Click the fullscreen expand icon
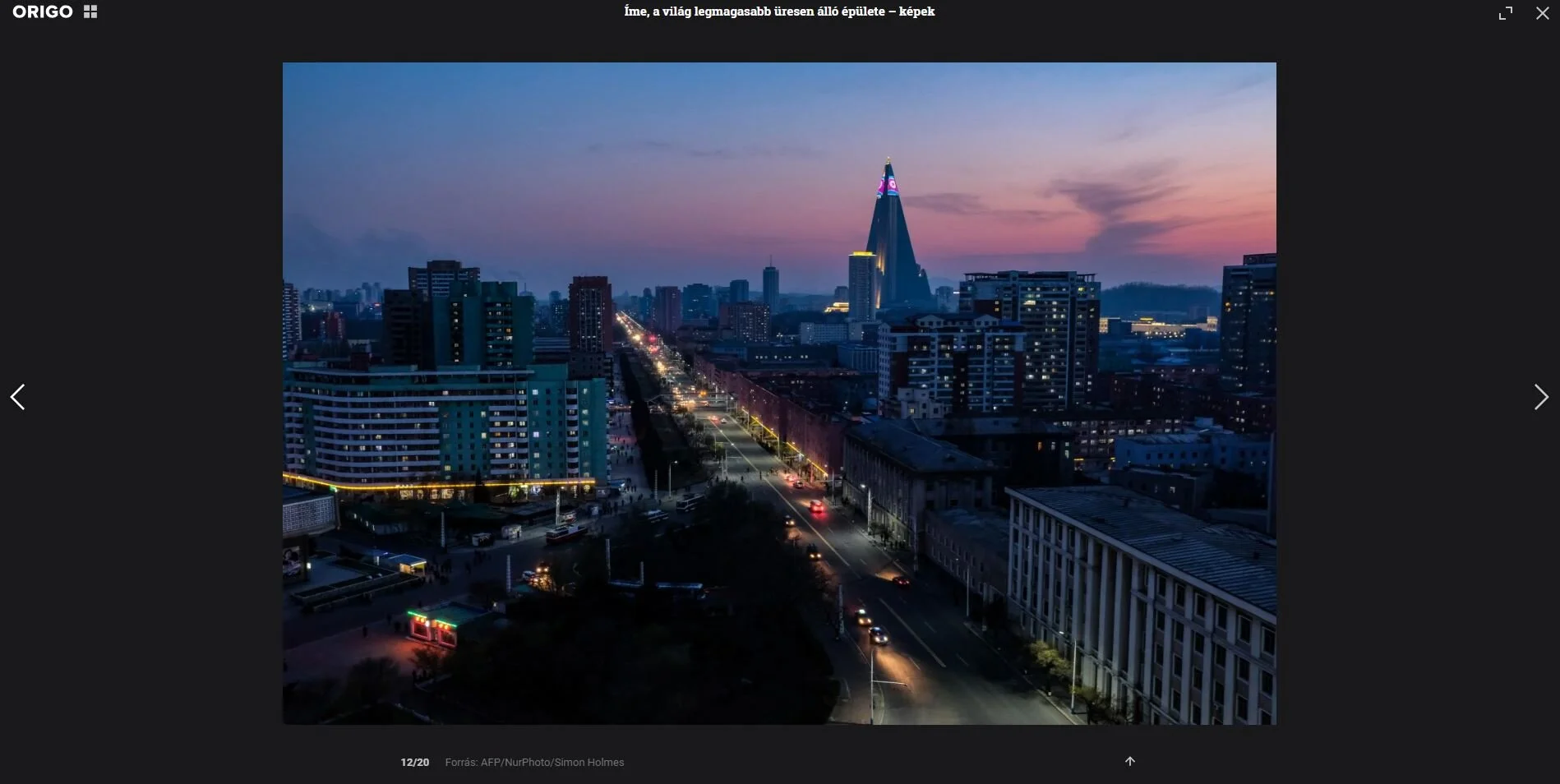Image resolution: width=1560 pixels, height=784 pixels. pos(1505,12)
